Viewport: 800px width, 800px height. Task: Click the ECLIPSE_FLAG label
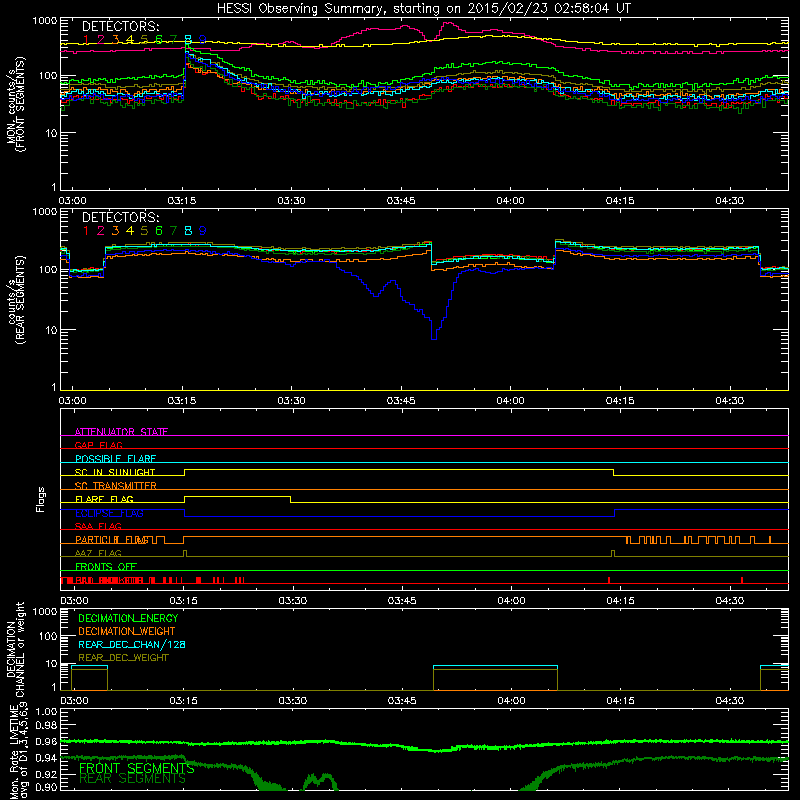(x=109, y=513)
